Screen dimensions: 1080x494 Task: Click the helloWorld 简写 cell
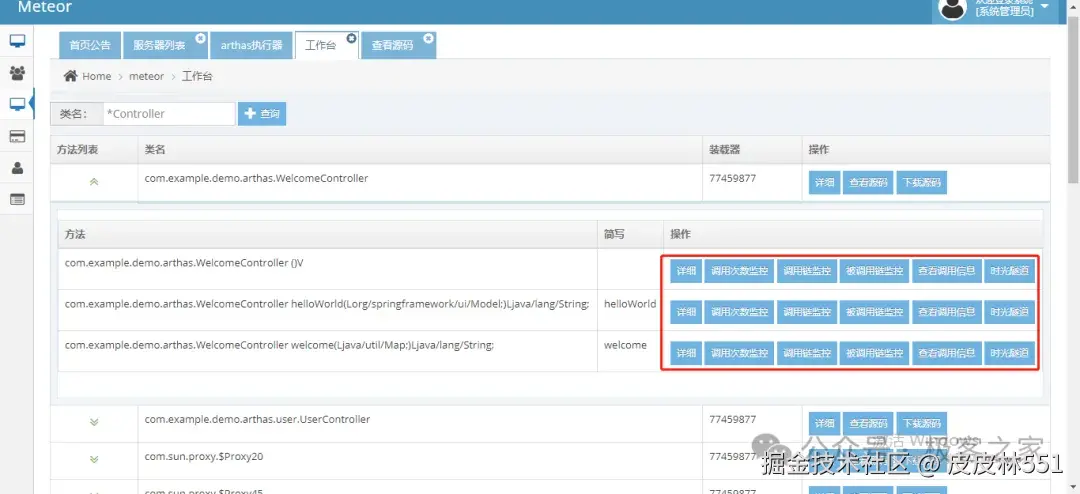(630, 304)
